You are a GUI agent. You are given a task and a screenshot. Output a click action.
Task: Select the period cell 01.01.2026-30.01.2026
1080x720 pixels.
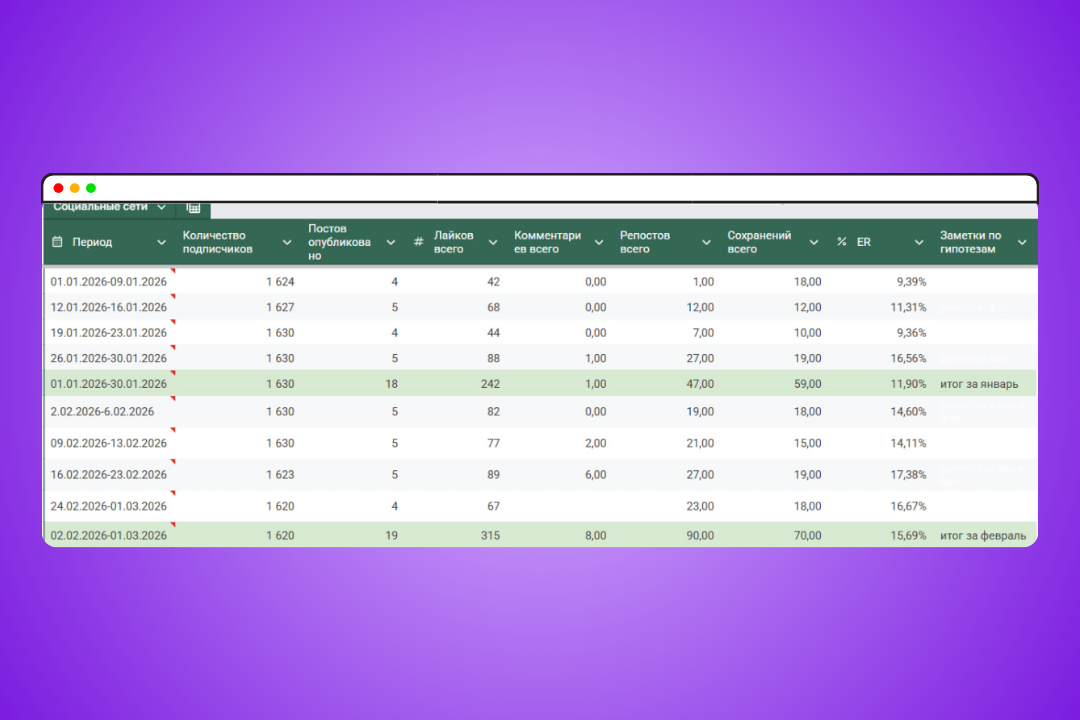109,384
